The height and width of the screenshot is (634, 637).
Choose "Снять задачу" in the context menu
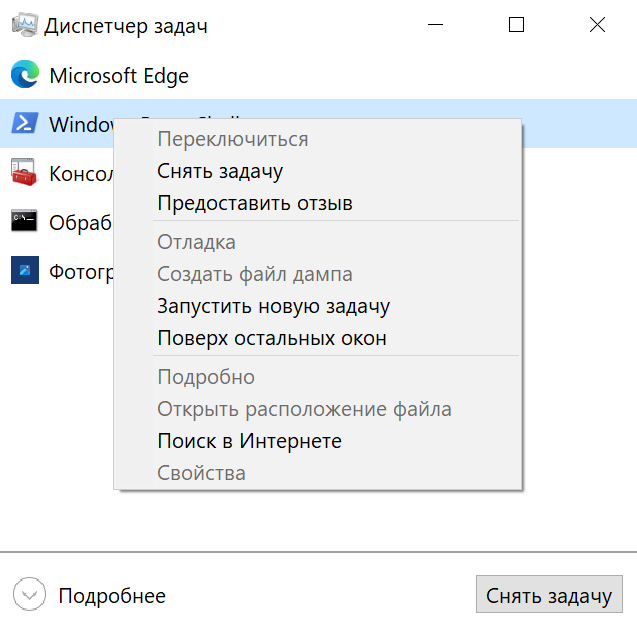pos(220,171)
